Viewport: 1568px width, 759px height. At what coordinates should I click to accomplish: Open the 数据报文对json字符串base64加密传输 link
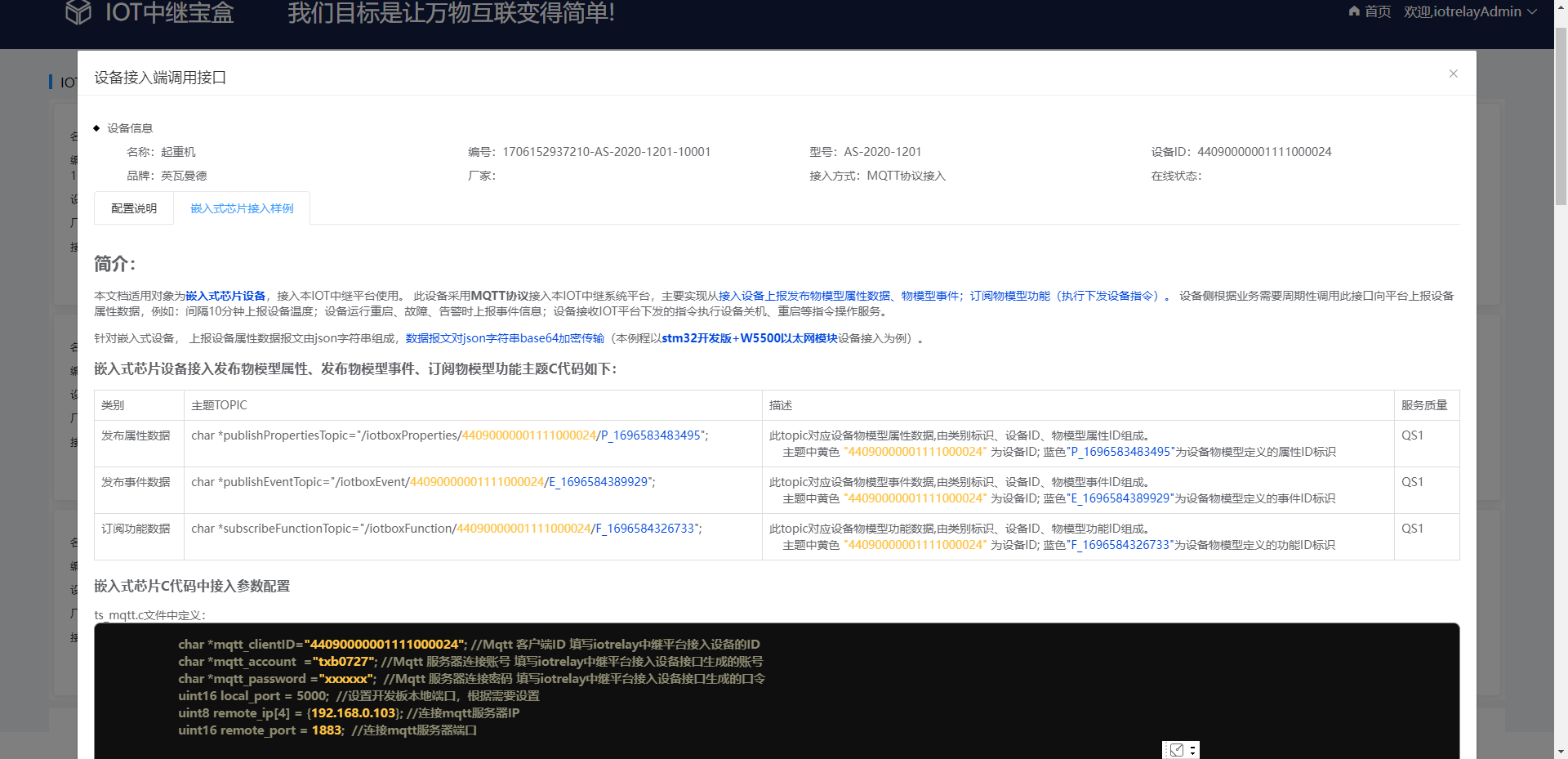(504, 337)
